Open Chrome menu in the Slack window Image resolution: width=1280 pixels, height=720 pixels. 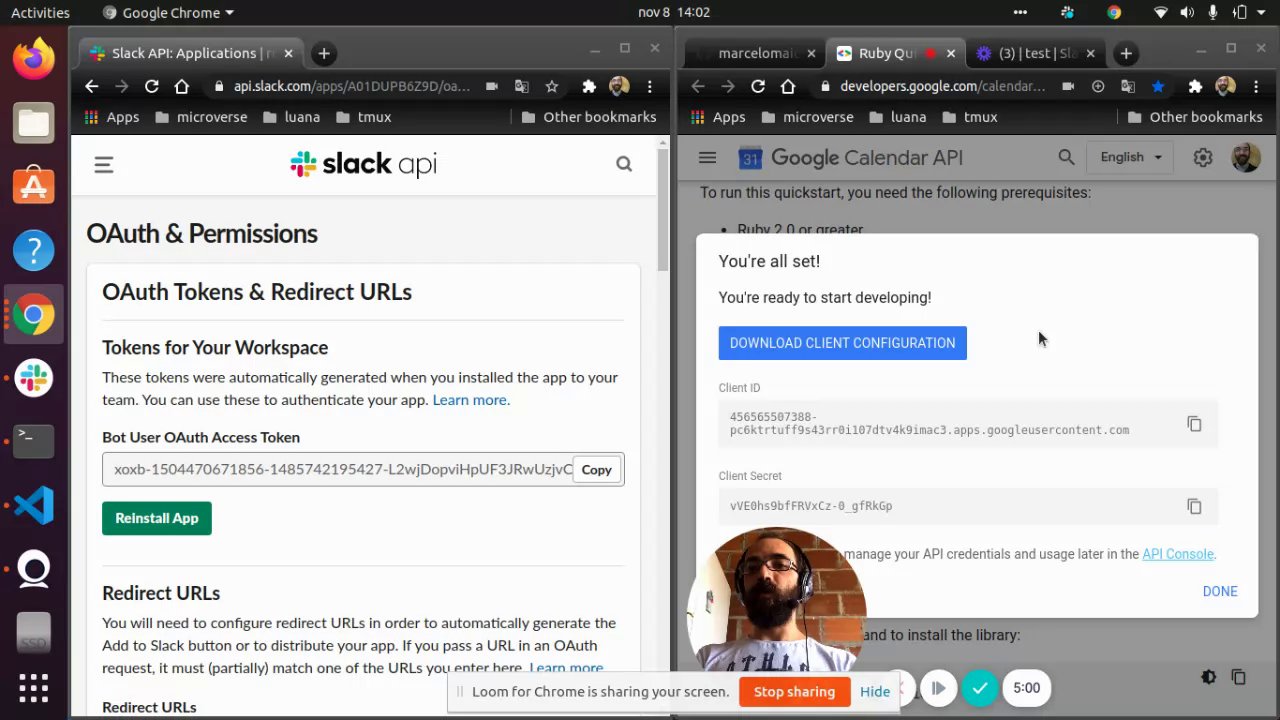coord(650,86)
